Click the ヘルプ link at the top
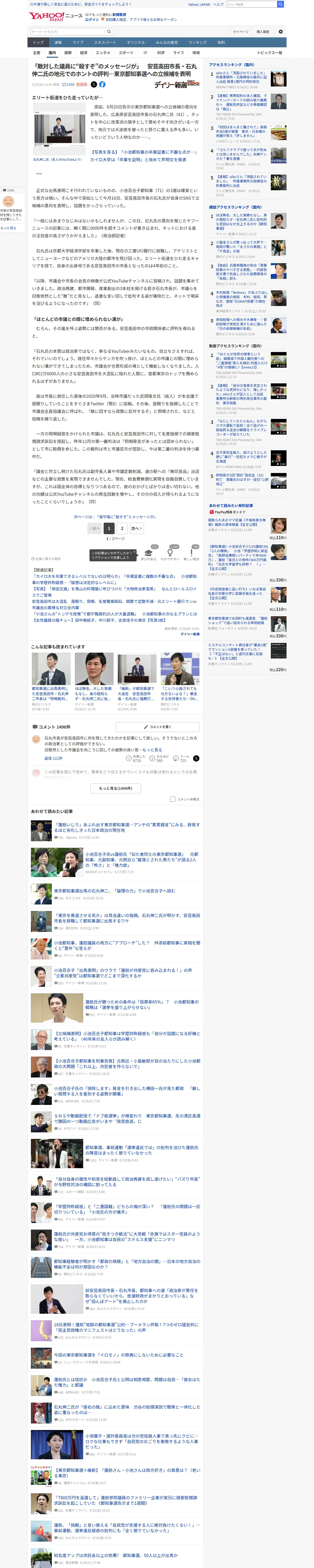The width and height of the screenshot is (314, 1568). pos(218,4)
